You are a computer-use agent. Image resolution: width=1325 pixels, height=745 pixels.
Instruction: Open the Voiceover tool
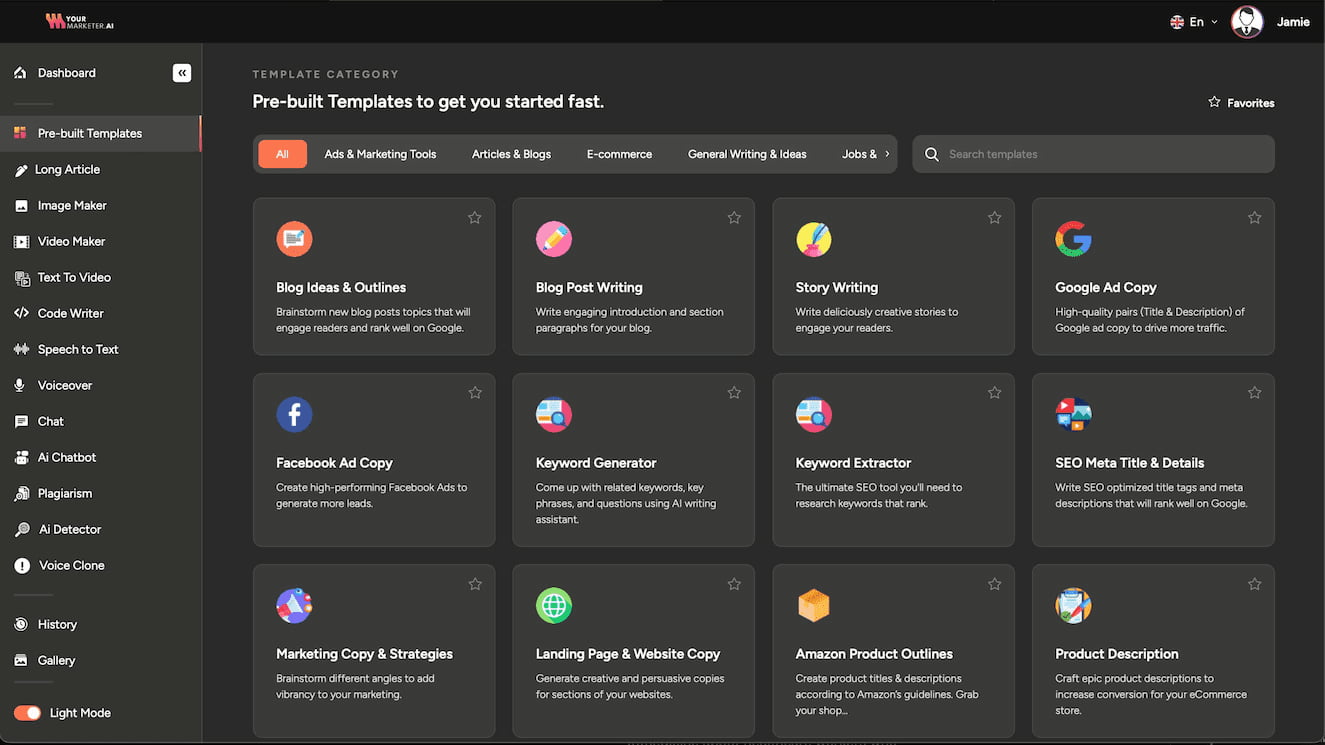click(64, 385)
